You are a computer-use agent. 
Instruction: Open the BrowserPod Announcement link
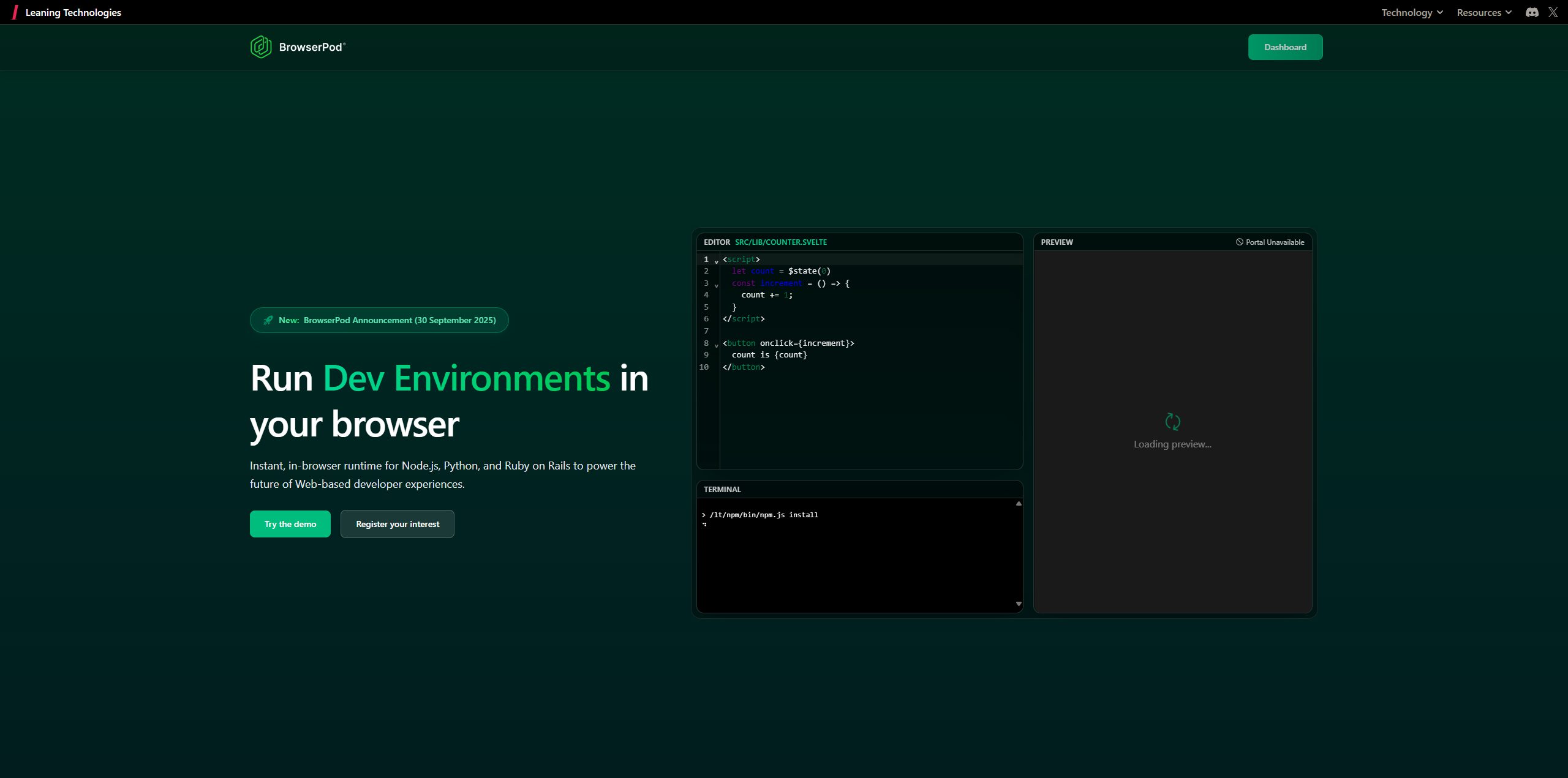tap(399, 320)
